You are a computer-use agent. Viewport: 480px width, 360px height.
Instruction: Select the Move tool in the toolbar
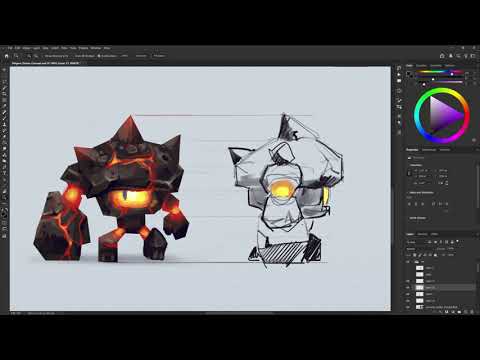coord(4,70)
